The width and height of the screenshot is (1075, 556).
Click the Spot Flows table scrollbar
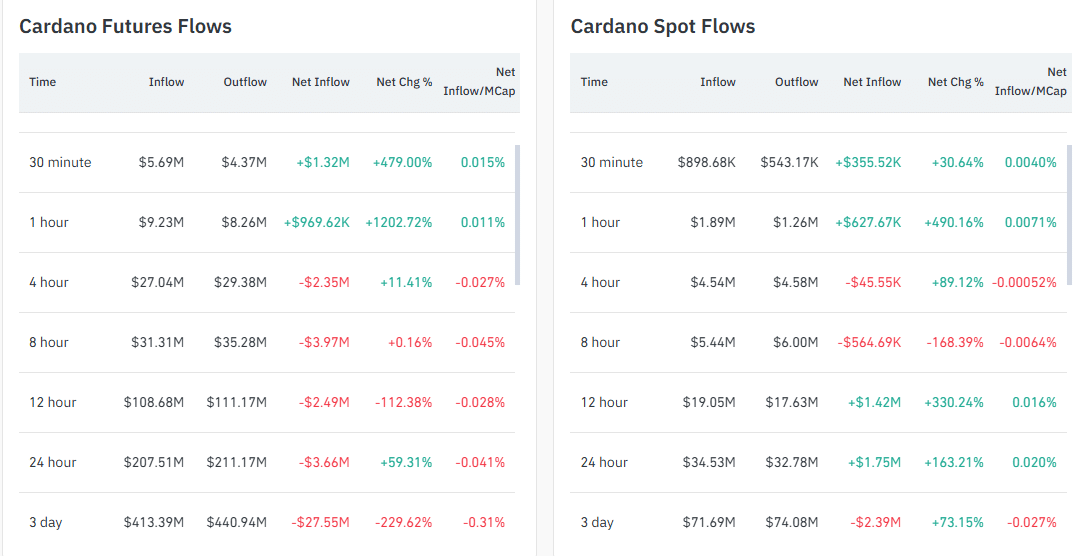(x=1069, y=214)
